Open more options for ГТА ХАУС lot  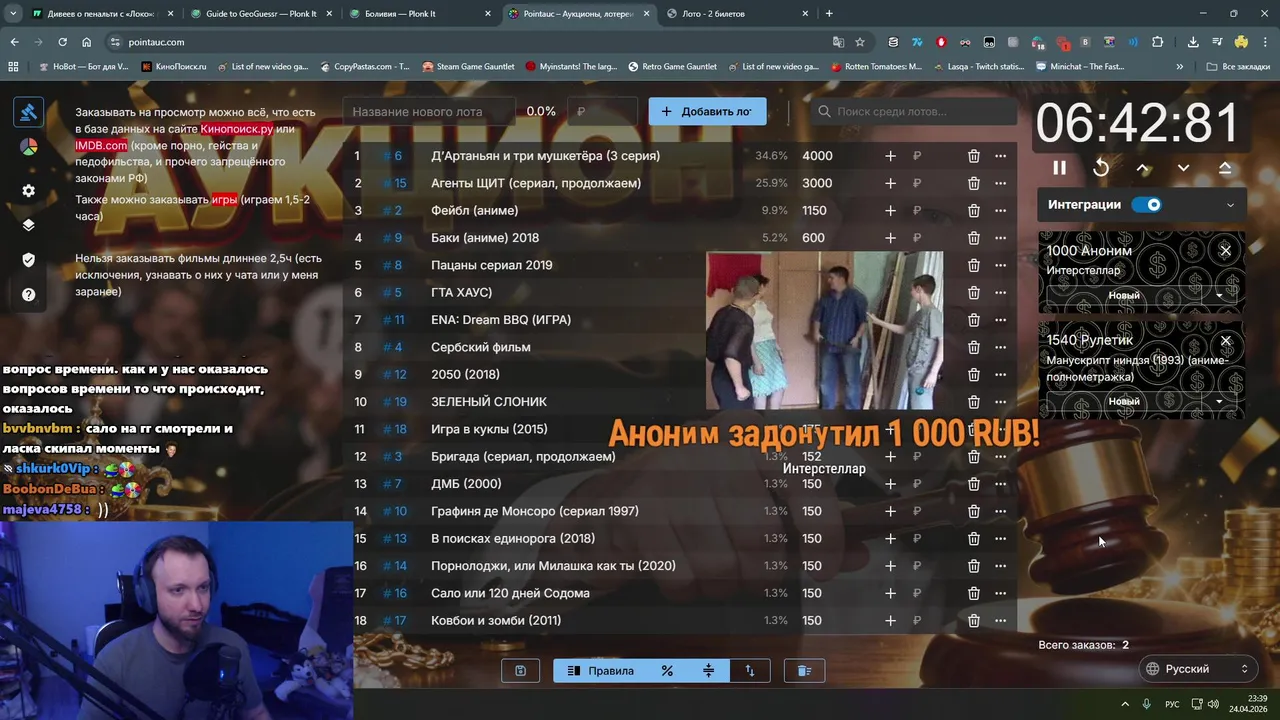coord(1000,293)
